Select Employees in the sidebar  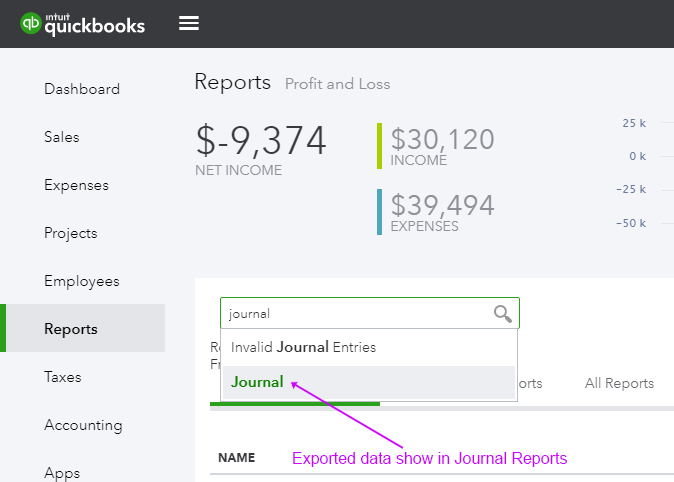(82, 281)
